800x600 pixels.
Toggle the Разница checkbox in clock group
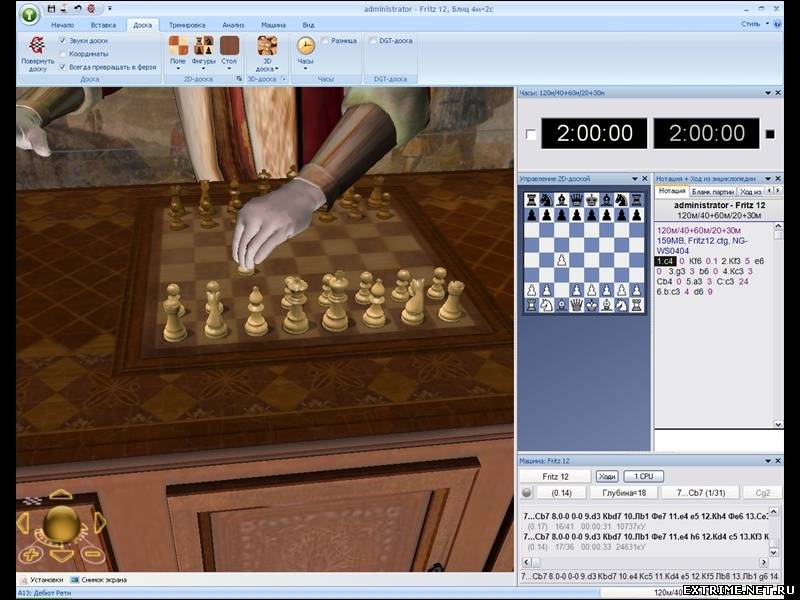tap(325, 41)
